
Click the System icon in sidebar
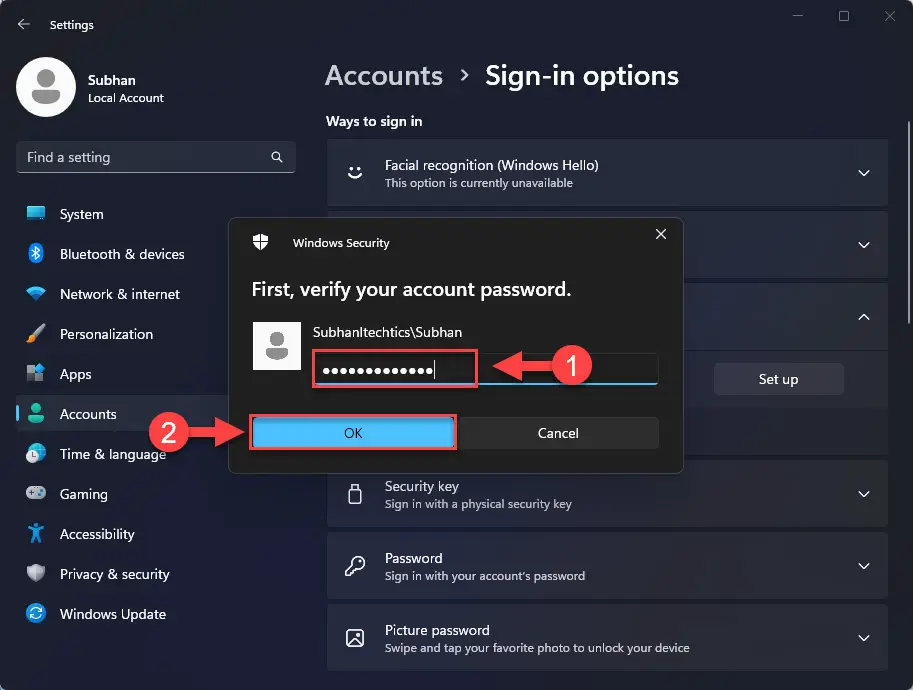pyautogui.click(x=36, y=214)
